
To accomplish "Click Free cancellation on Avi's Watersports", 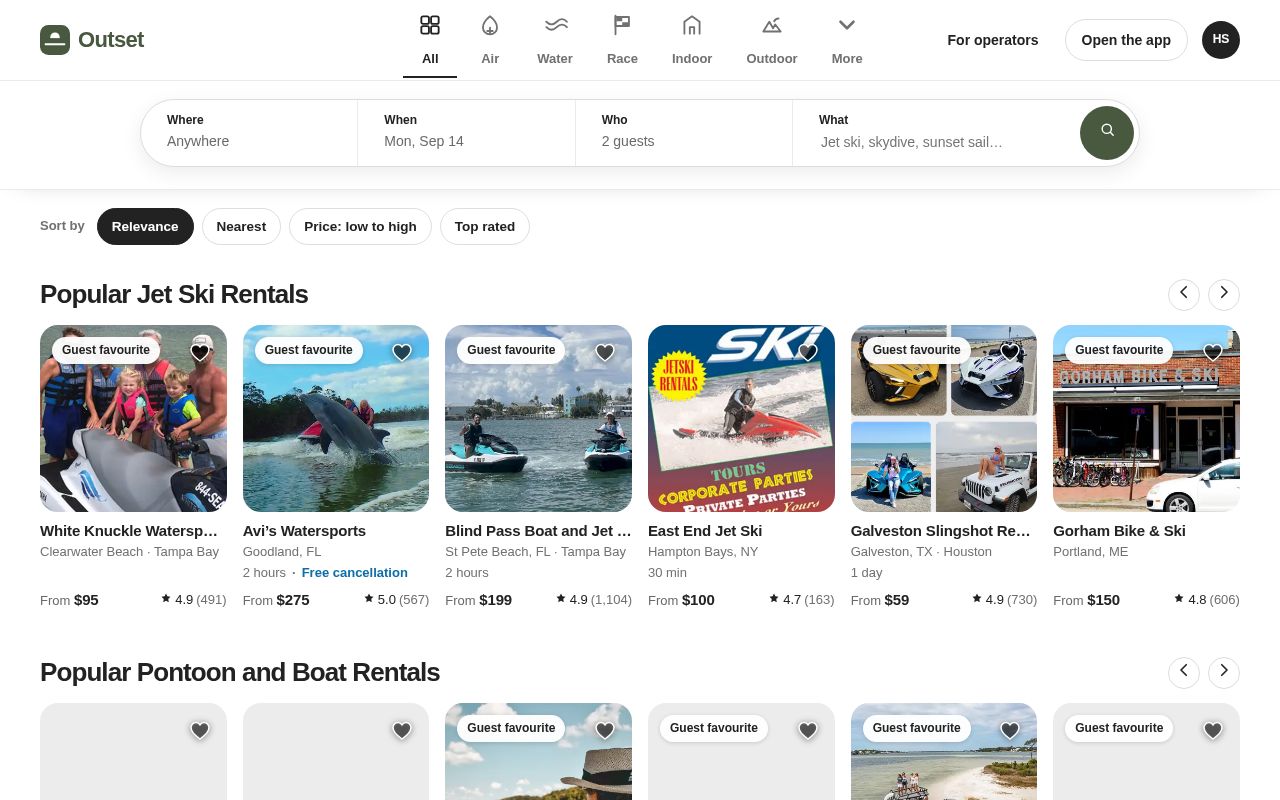I will click(x=355, y=573).
